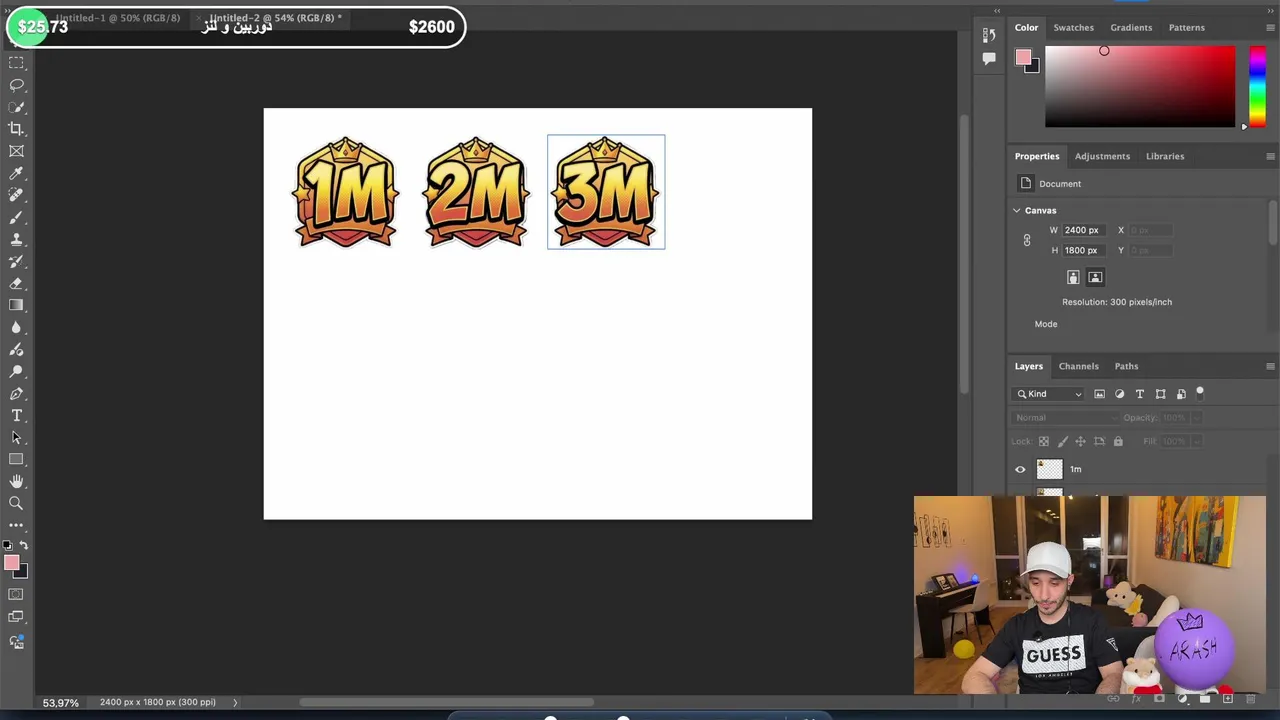Switch to the Patterns tab
The image size is (1280, 720).
(1186, 27)
